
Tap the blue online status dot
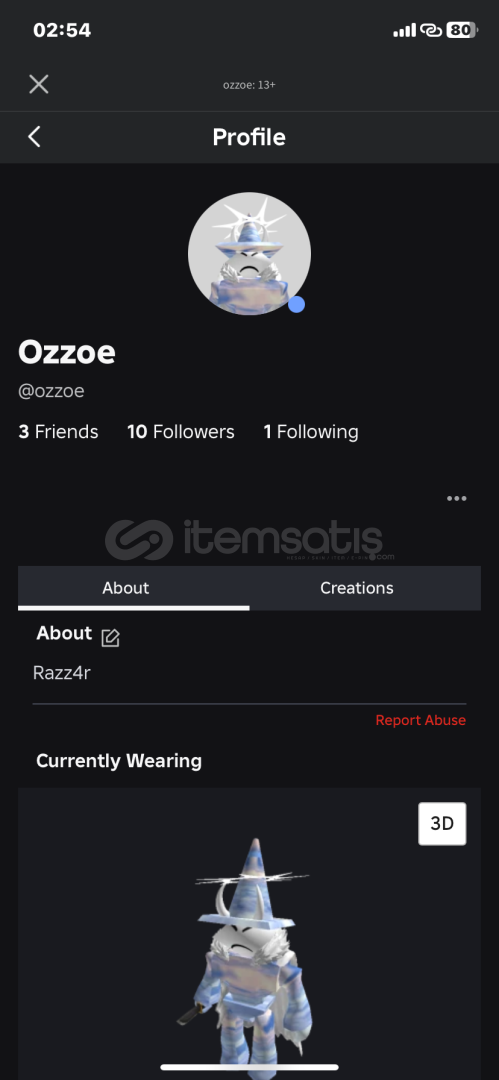pyautogui.click(x=296, y=304)
